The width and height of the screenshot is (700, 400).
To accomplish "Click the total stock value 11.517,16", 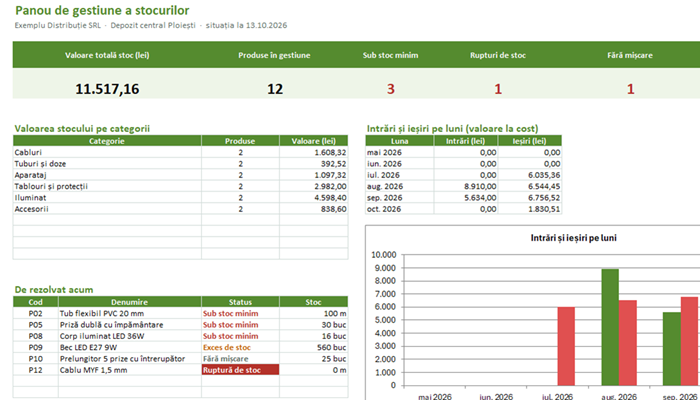I will click(x=107, y=89).
